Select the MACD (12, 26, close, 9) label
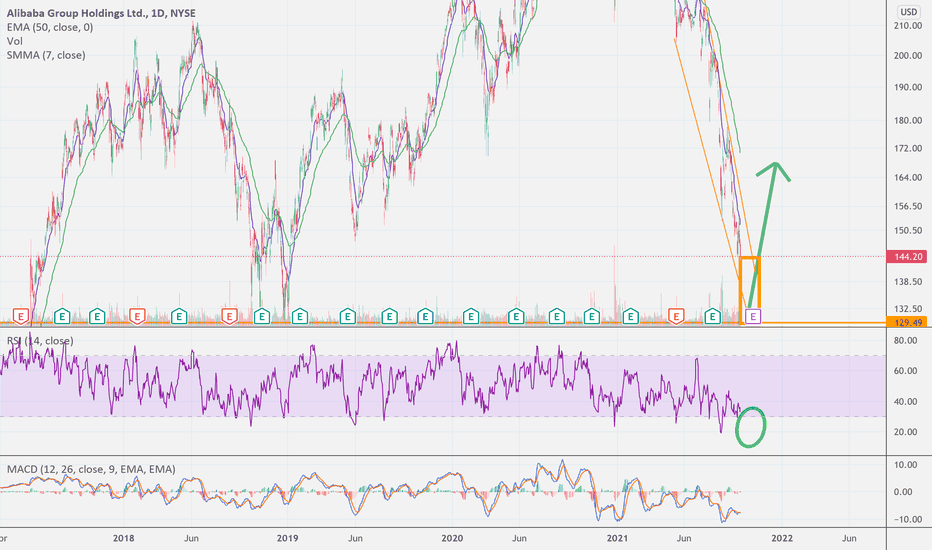932x550 pixels. click(x=91, y=469)
